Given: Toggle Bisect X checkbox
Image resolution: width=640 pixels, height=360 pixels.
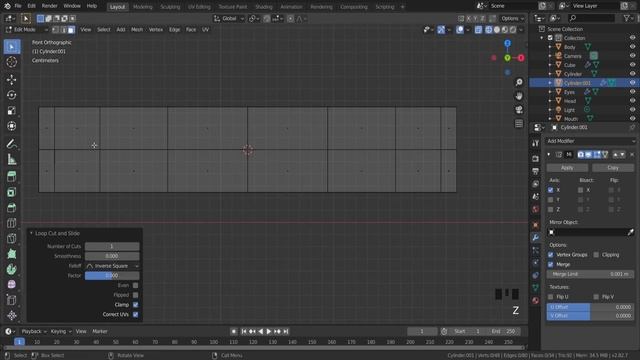Looking at the screenshot, I should (580, 190).
